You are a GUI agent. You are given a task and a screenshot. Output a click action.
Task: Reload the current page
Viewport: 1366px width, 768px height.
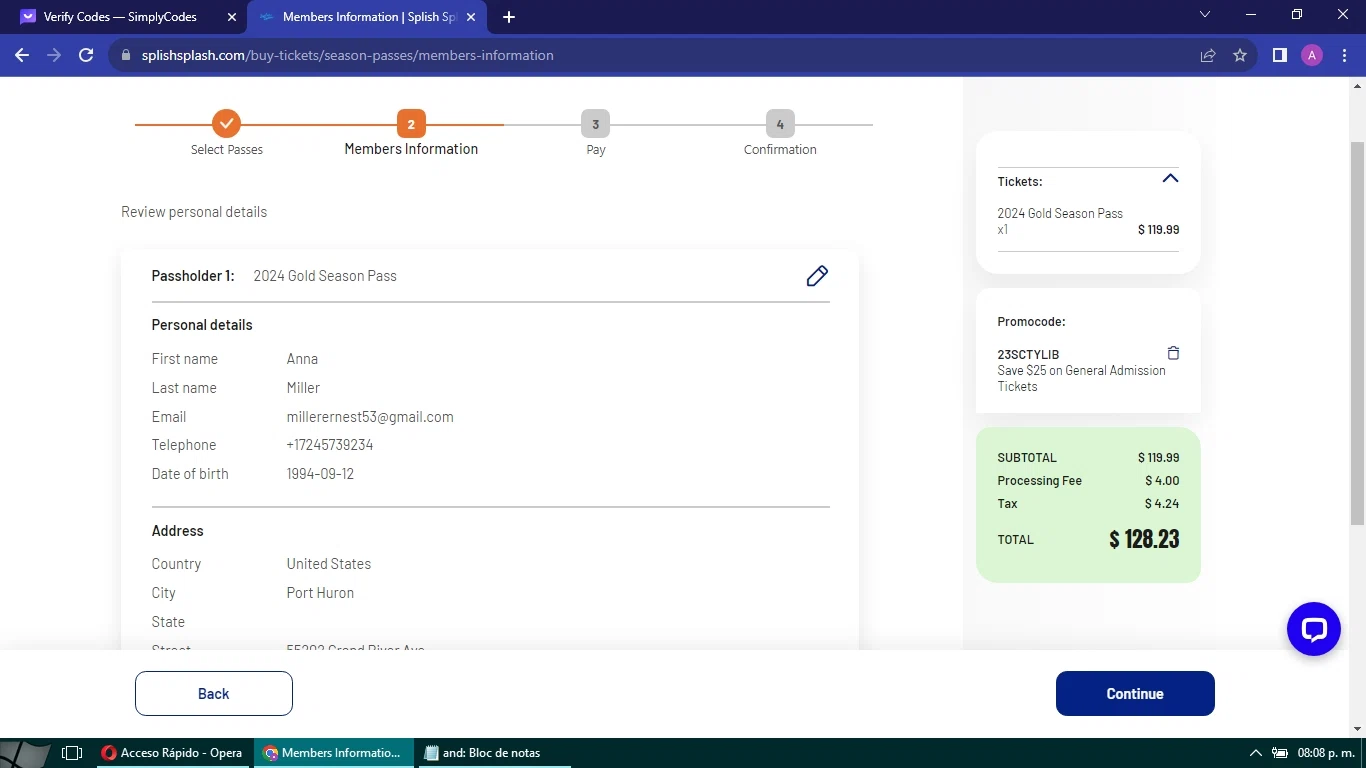86,55
